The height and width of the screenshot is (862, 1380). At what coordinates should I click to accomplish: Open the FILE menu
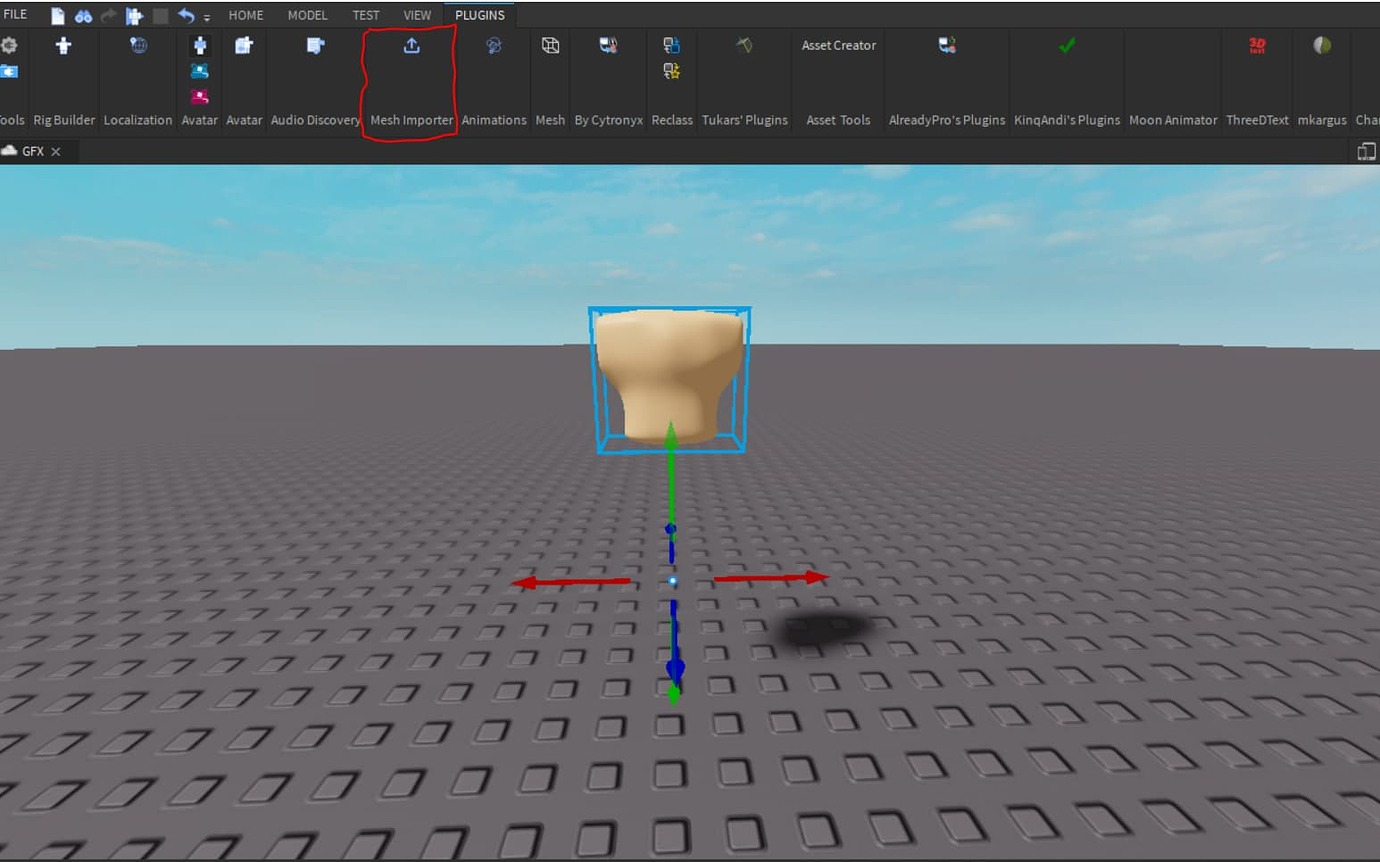(x=15, y=15)
